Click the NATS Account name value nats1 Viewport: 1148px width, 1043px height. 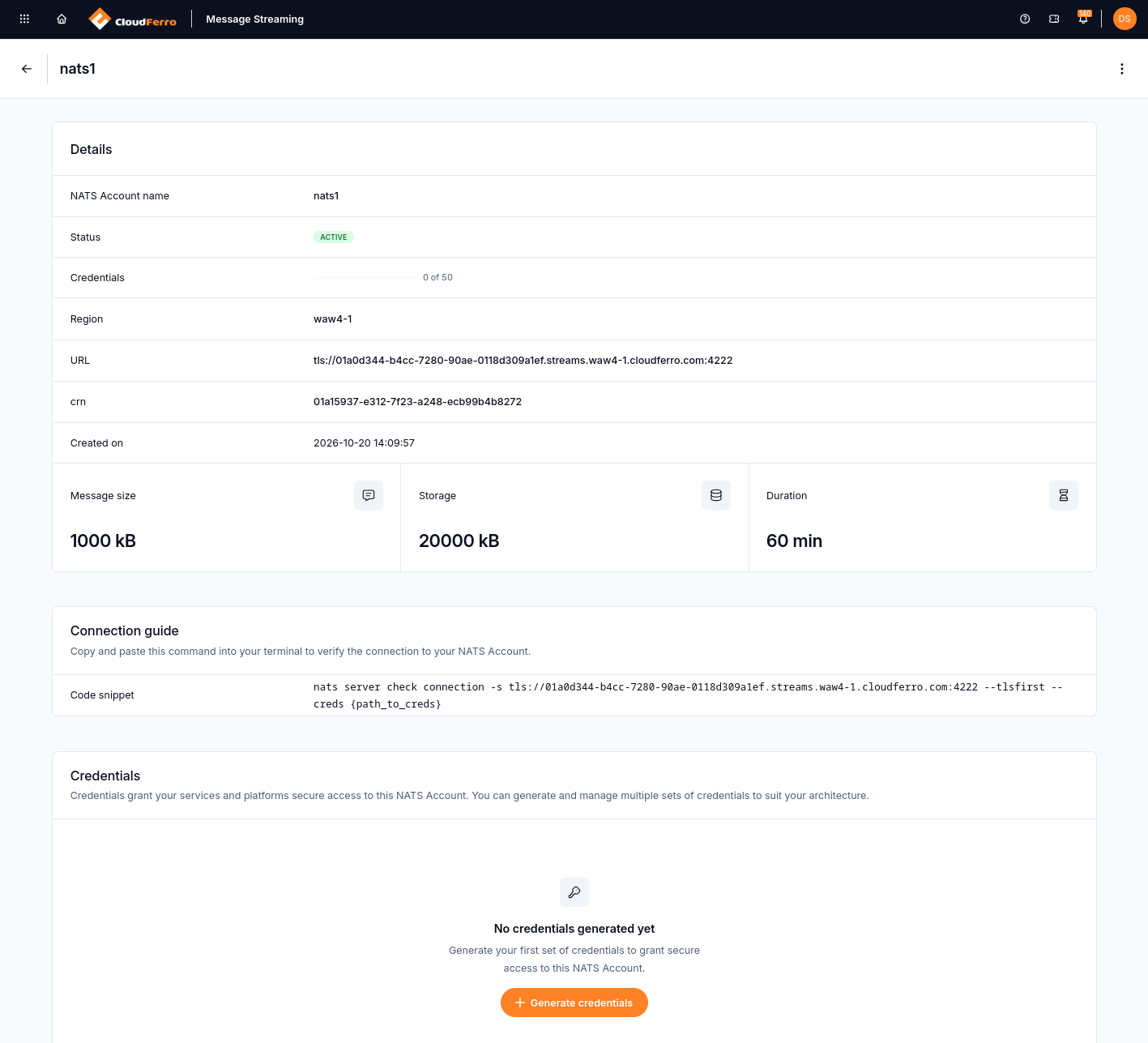pos(326,196)
